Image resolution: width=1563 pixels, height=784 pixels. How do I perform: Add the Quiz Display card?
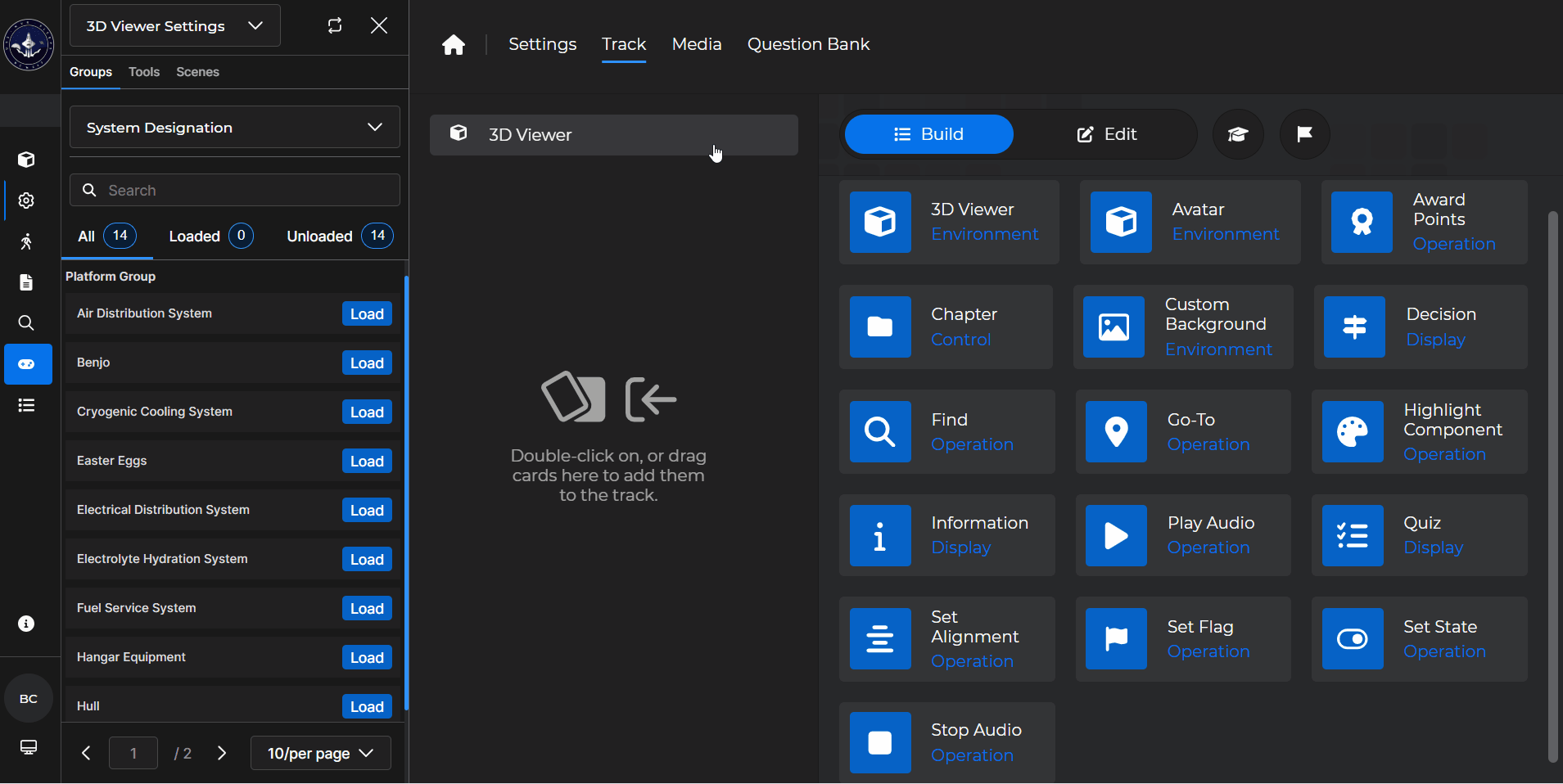click(1420, 535)
